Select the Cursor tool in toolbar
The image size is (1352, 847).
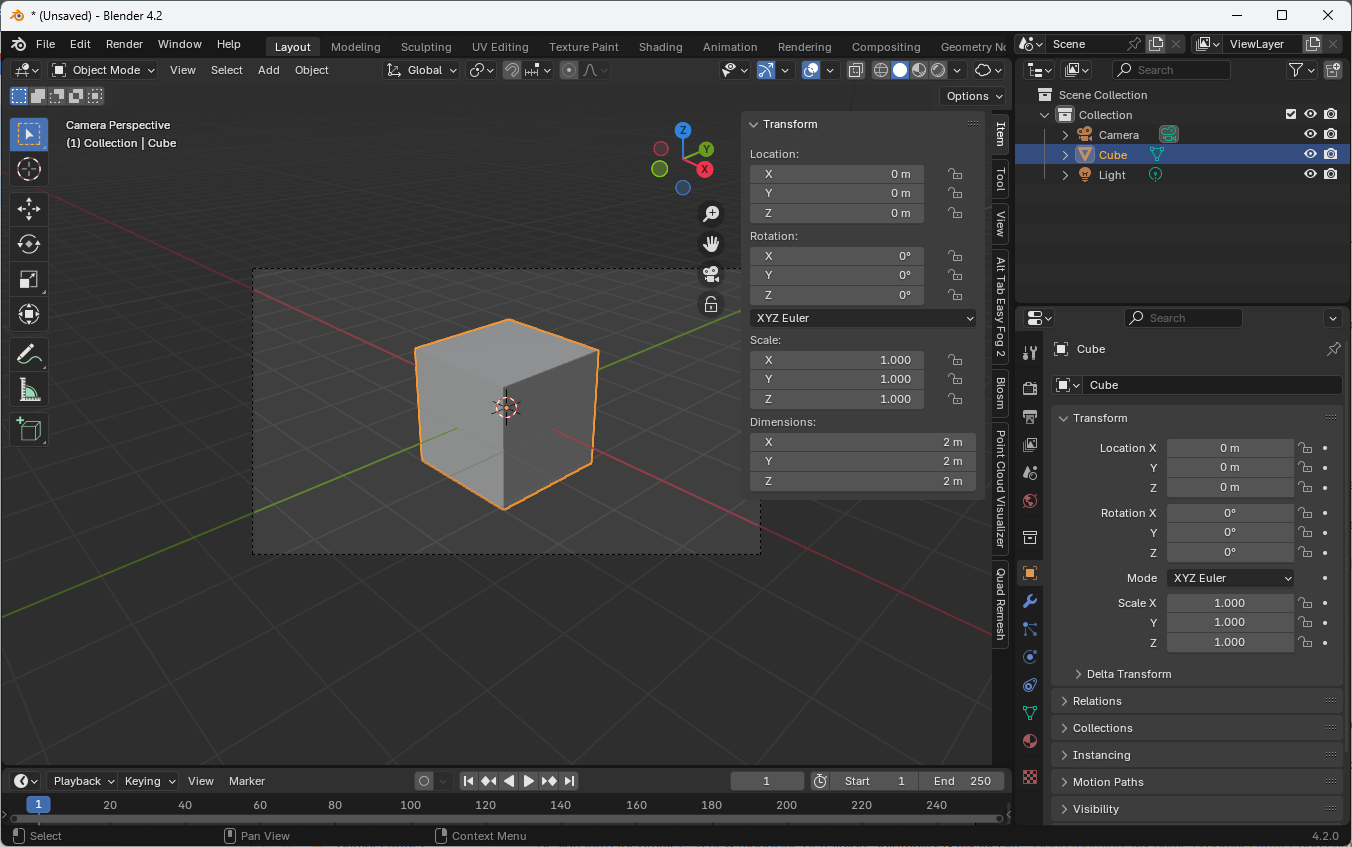[29, 169]
